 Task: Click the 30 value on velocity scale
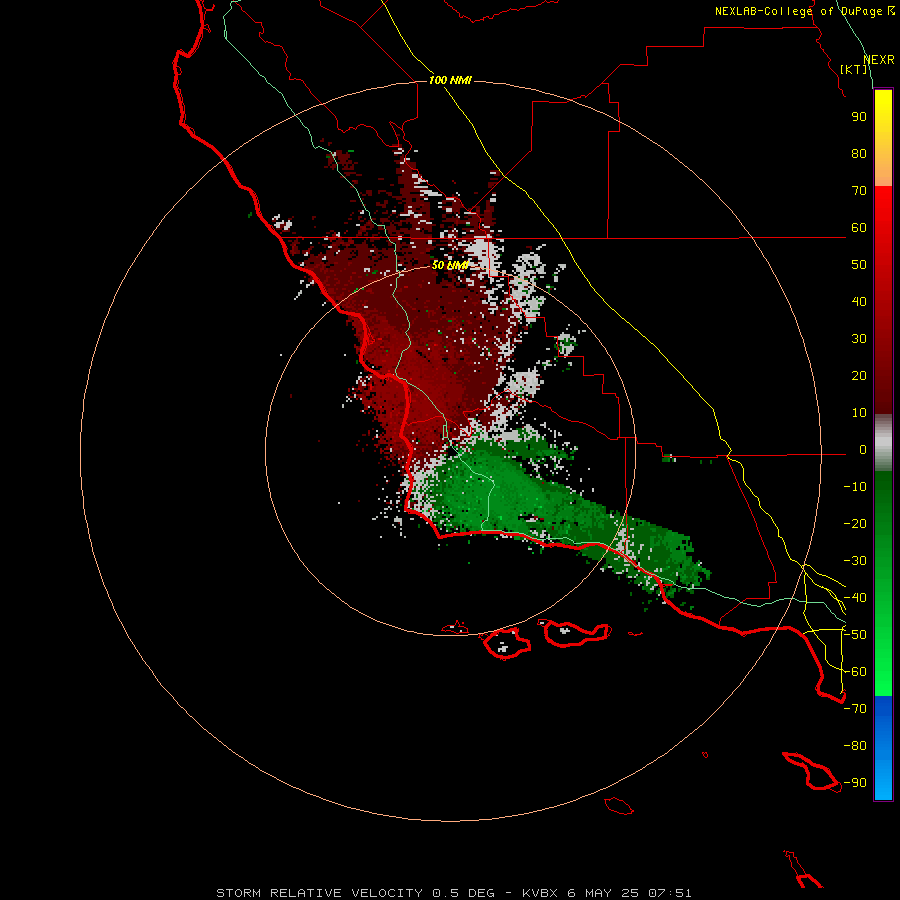click(859, 339)
